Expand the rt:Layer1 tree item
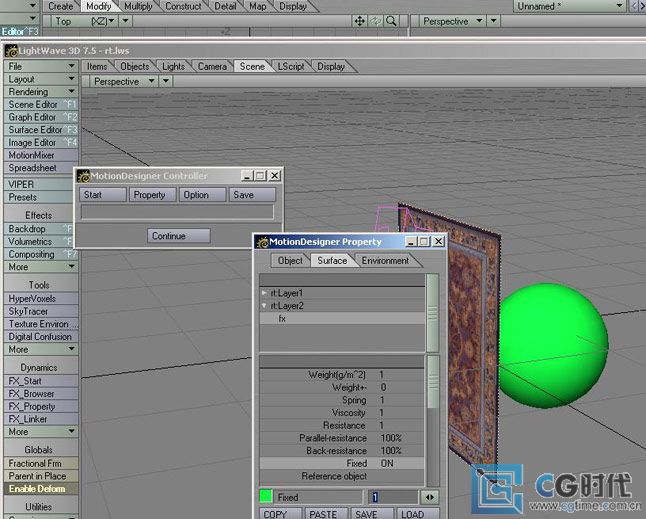 point(264,293)
